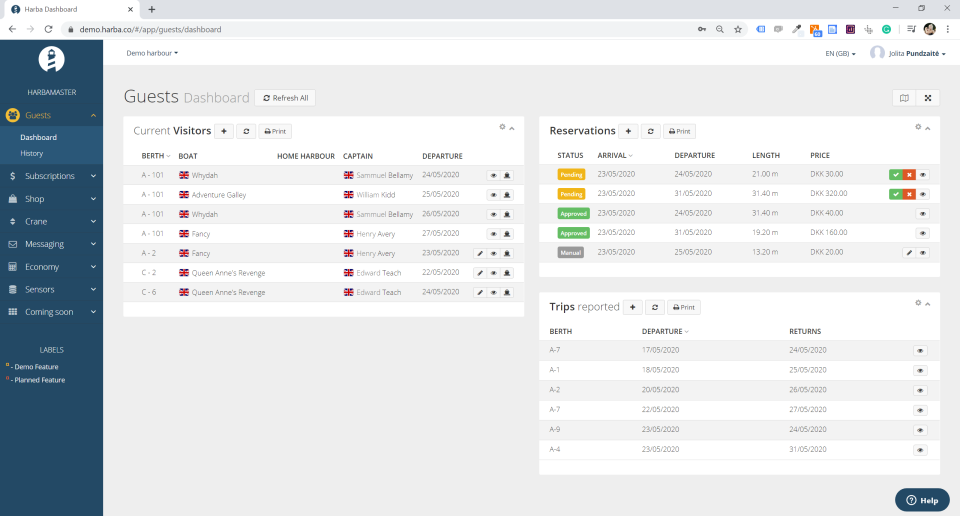This screenshot has width=960, height=516.
Task: Add a new current visitor
Action: [224, 131]
